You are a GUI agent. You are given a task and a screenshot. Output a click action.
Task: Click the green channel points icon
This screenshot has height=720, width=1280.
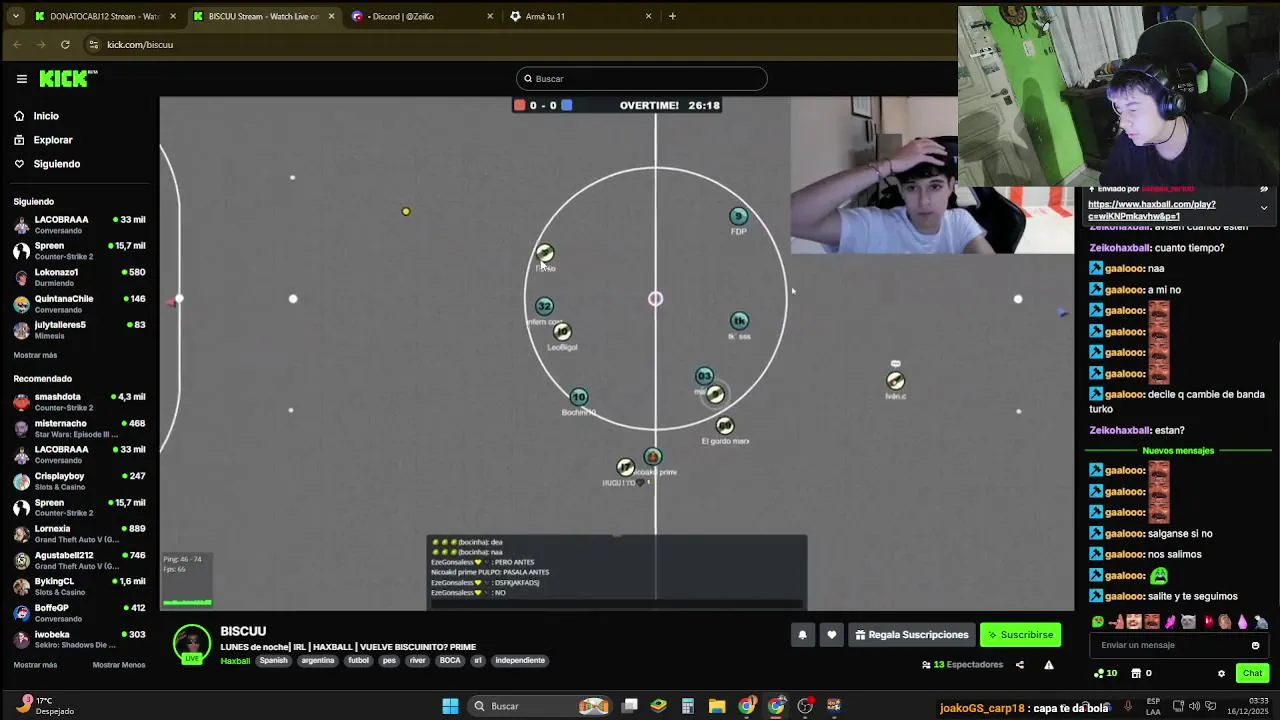1097,673
